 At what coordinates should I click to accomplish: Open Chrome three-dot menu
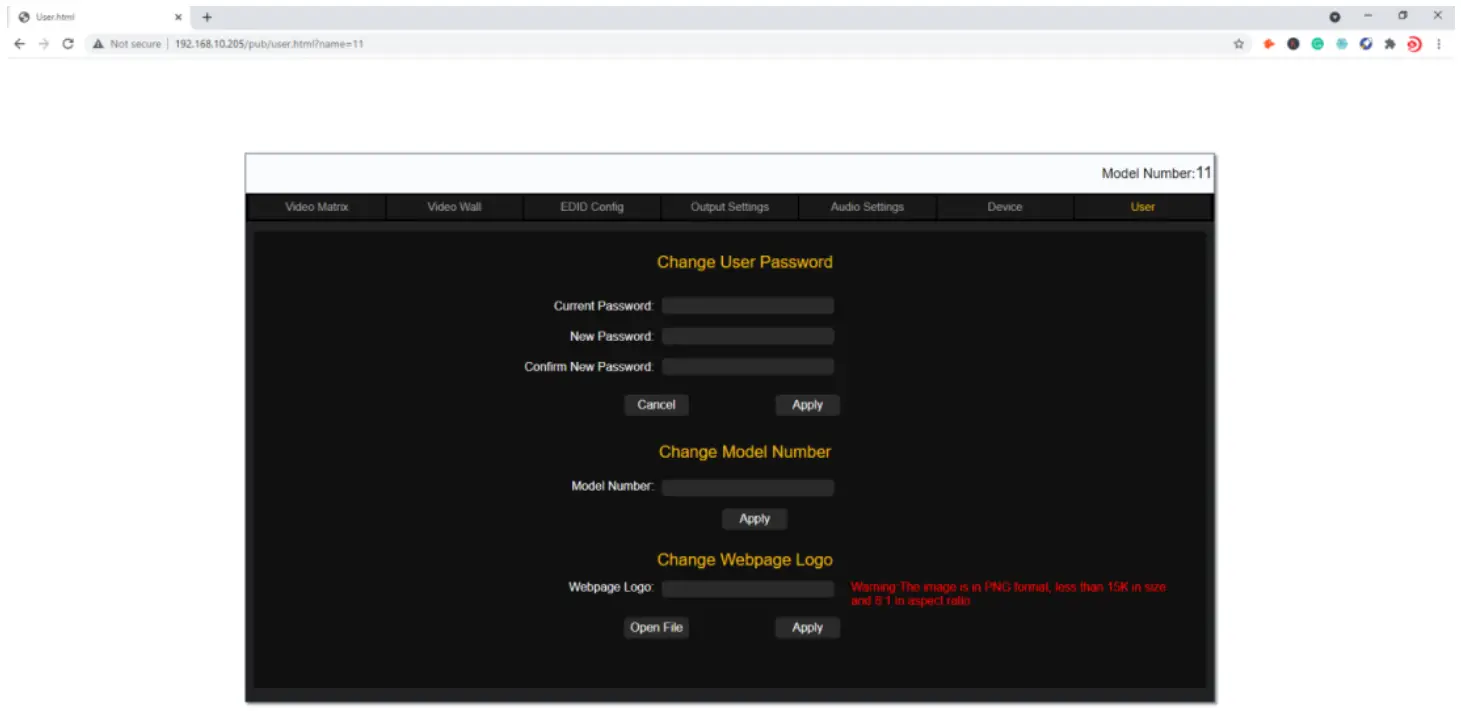1439,44
